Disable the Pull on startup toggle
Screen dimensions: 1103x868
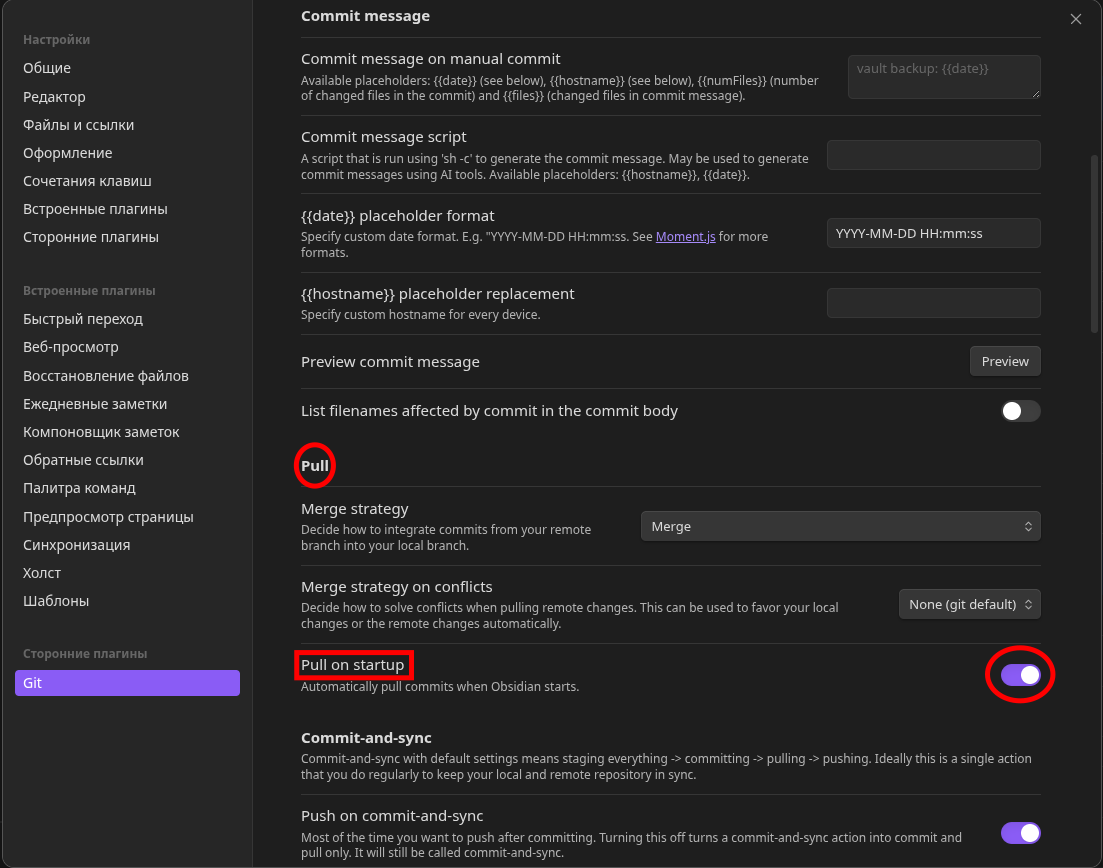1020,675
